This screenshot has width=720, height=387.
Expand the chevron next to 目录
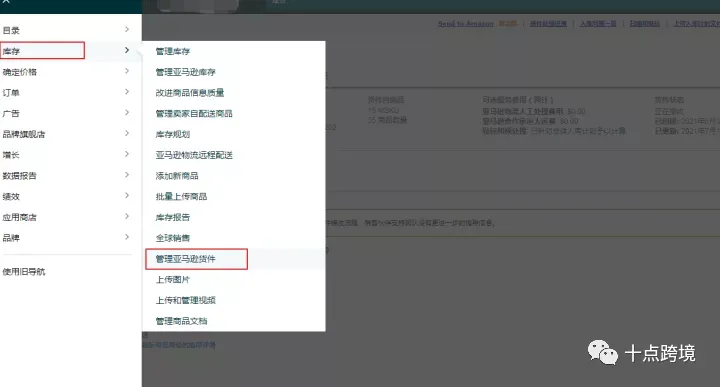(127, 29)
